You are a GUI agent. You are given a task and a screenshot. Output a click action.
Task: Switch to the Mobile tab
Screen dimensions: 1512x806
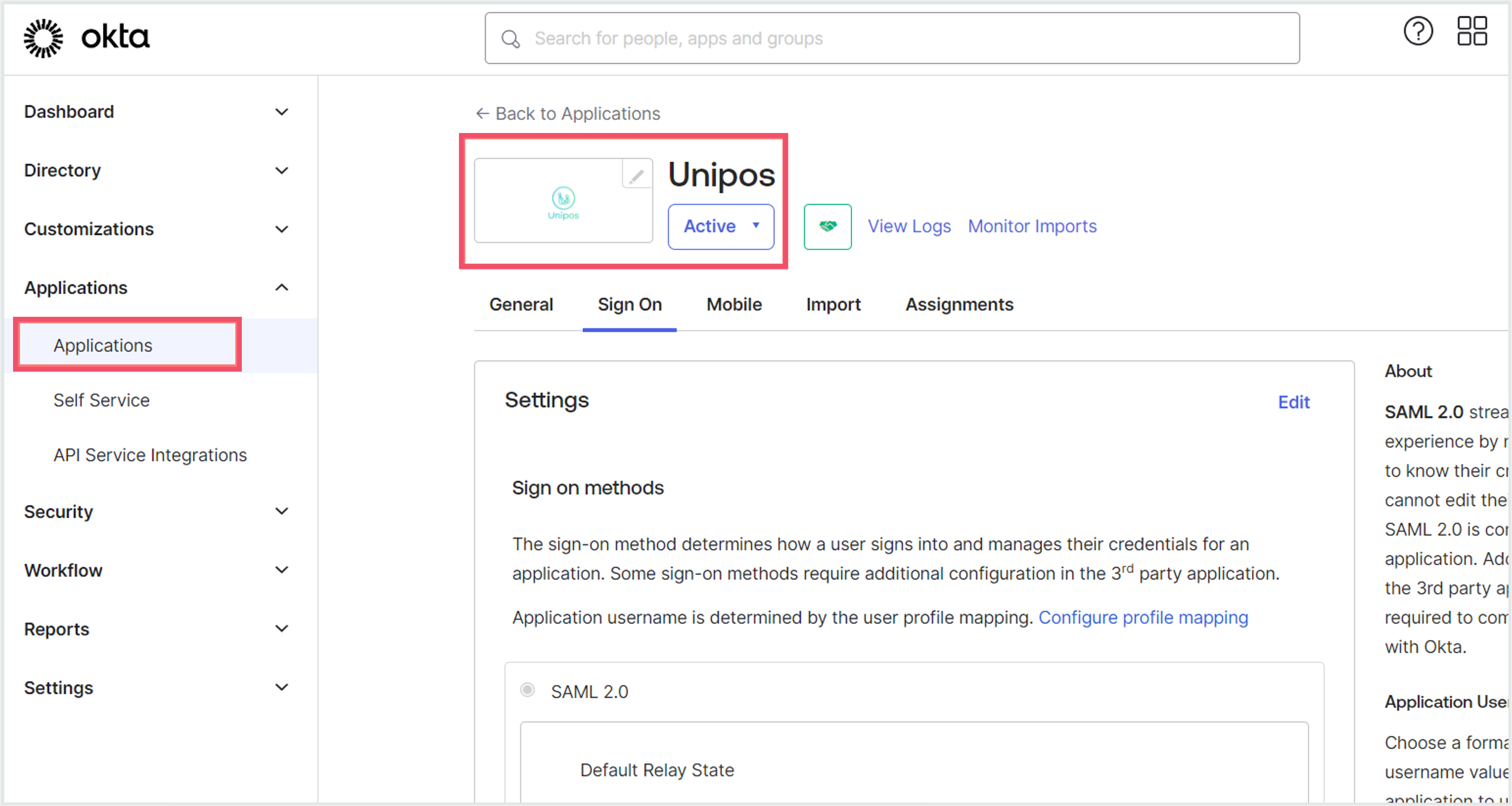coord(734,304)
